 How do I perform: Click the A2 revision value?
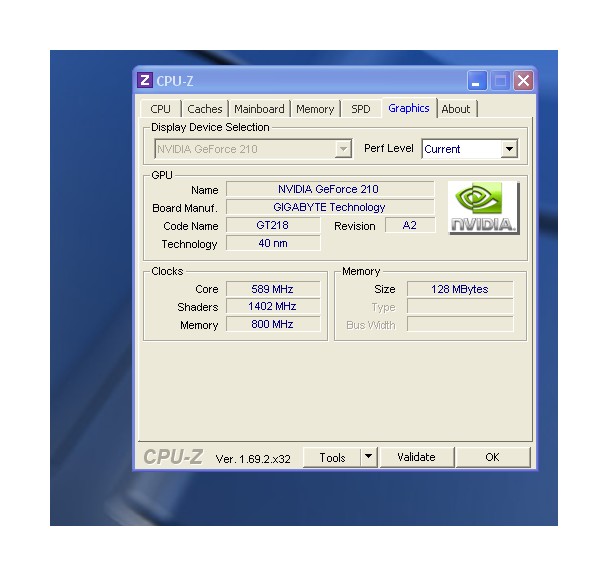(410, 225)
